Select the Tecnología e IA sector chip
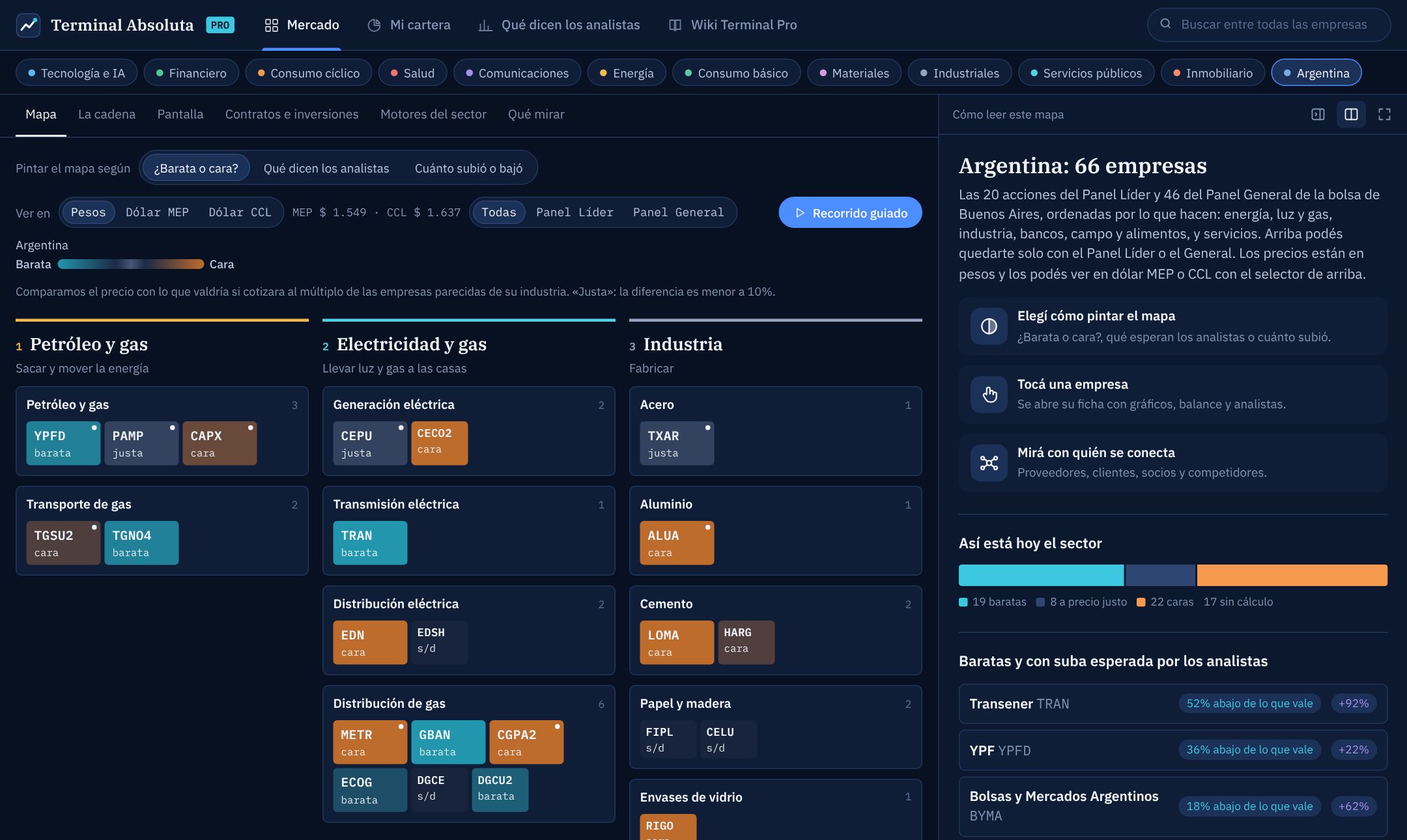Screen dimensions: 1407x840 point(76,73)
